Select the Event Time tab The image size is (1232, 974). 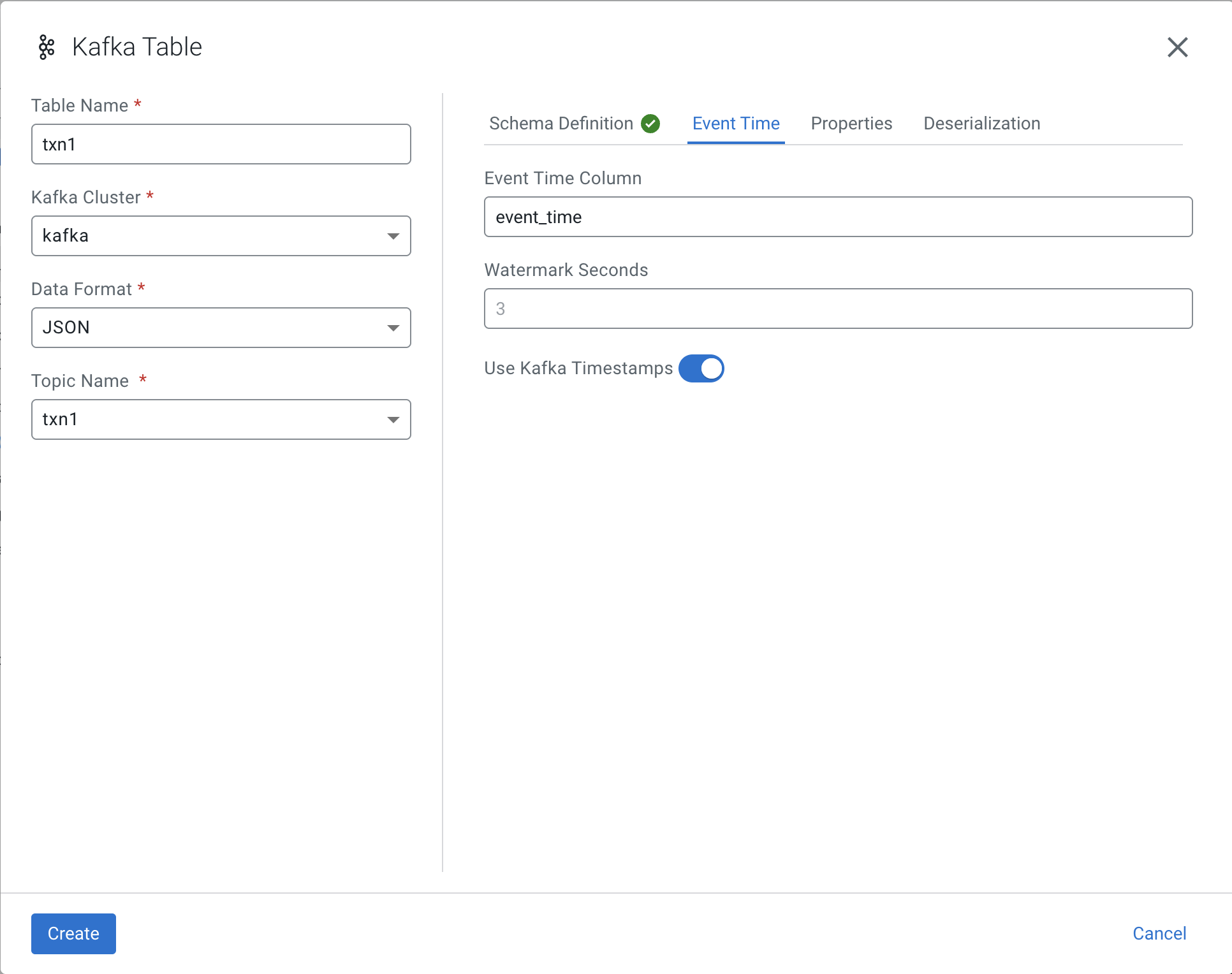(736, 124)
